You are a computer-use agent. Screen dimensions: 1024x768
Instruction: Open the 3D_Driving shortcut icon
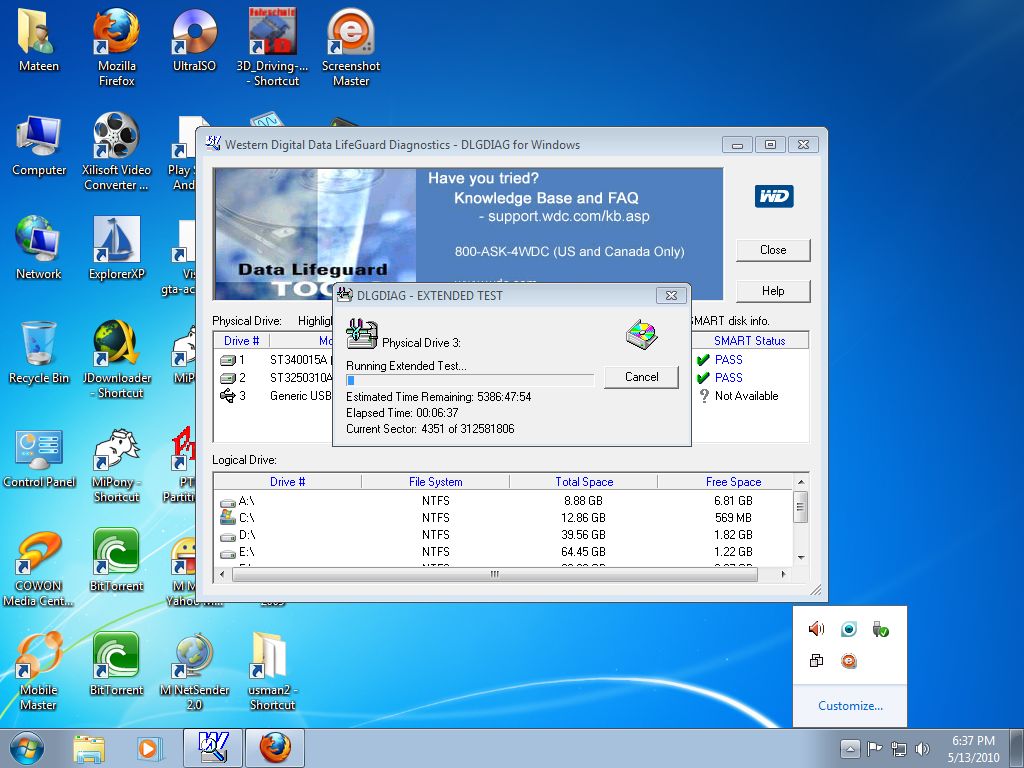pos(272,47)
